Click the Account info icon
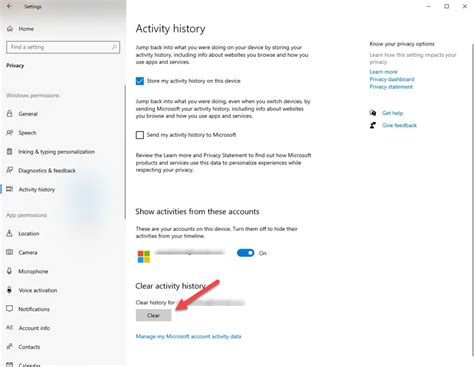The height and width of the screenshot is (367, 474). point(10,328)
